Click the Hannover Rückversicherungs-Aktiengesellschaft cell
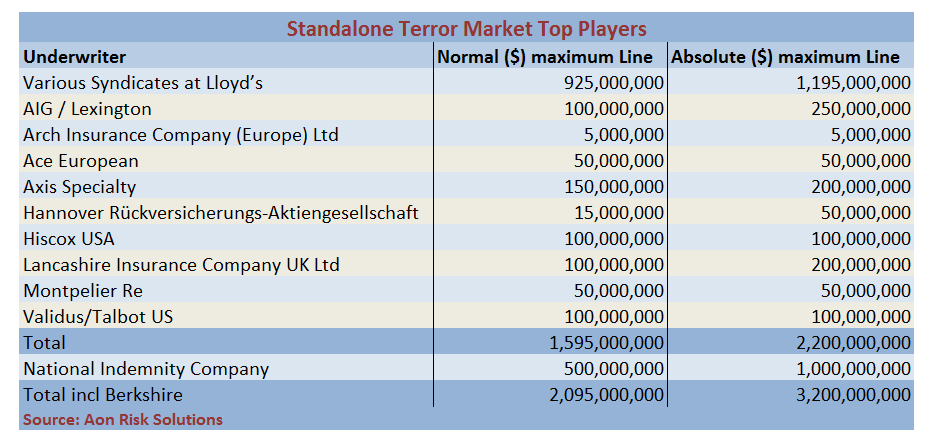 click(x=220, y=212)
